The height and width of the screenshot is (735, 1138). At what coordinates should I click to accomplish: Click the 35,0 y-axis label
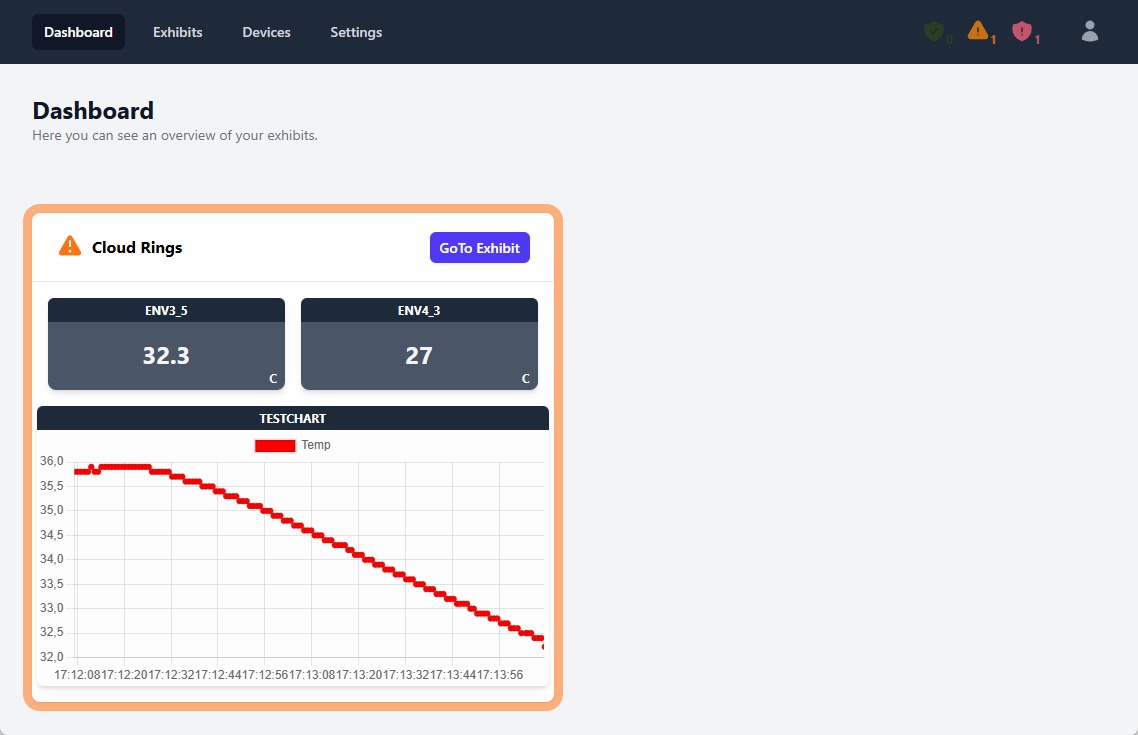point(52,510)
